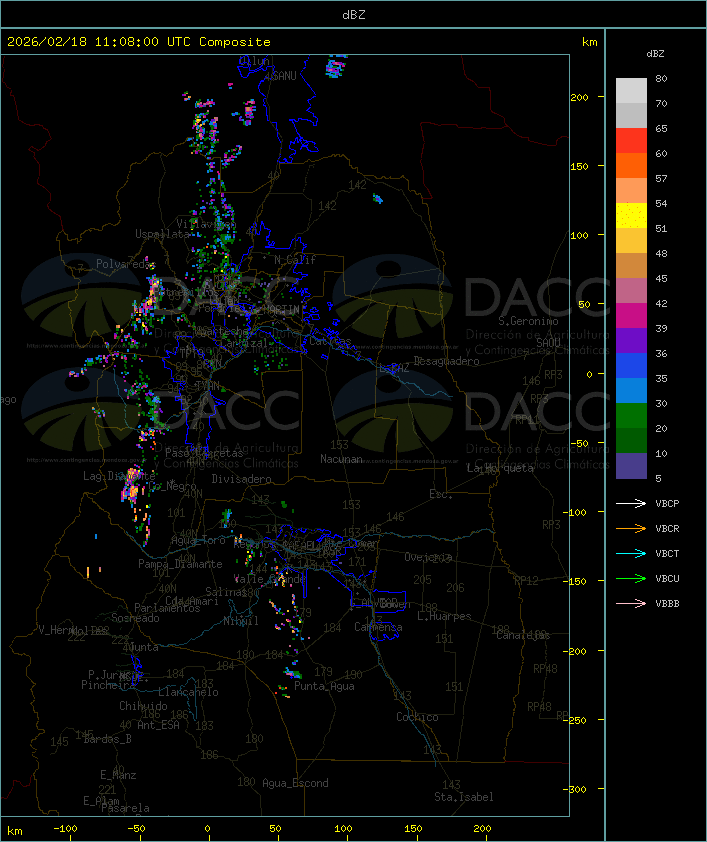Click the green VBCU arrow icon
Image resolution: width=707 pixels, height=842 pixels.
(631, 578)
